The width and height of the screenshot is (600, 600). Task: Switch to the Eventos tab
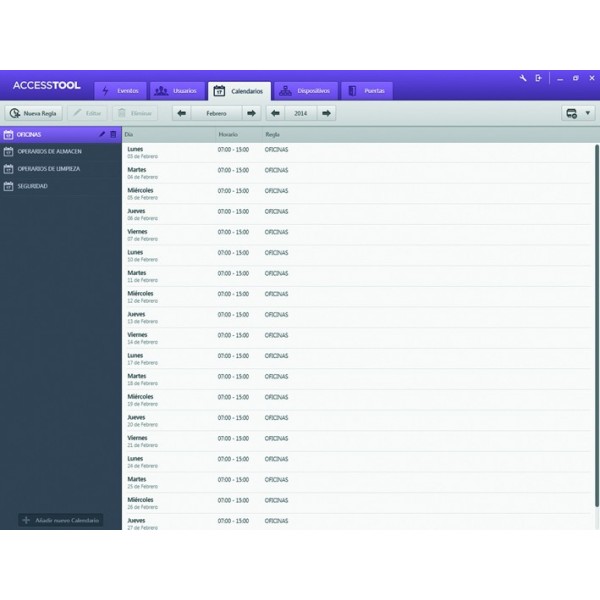click(120, 91)
